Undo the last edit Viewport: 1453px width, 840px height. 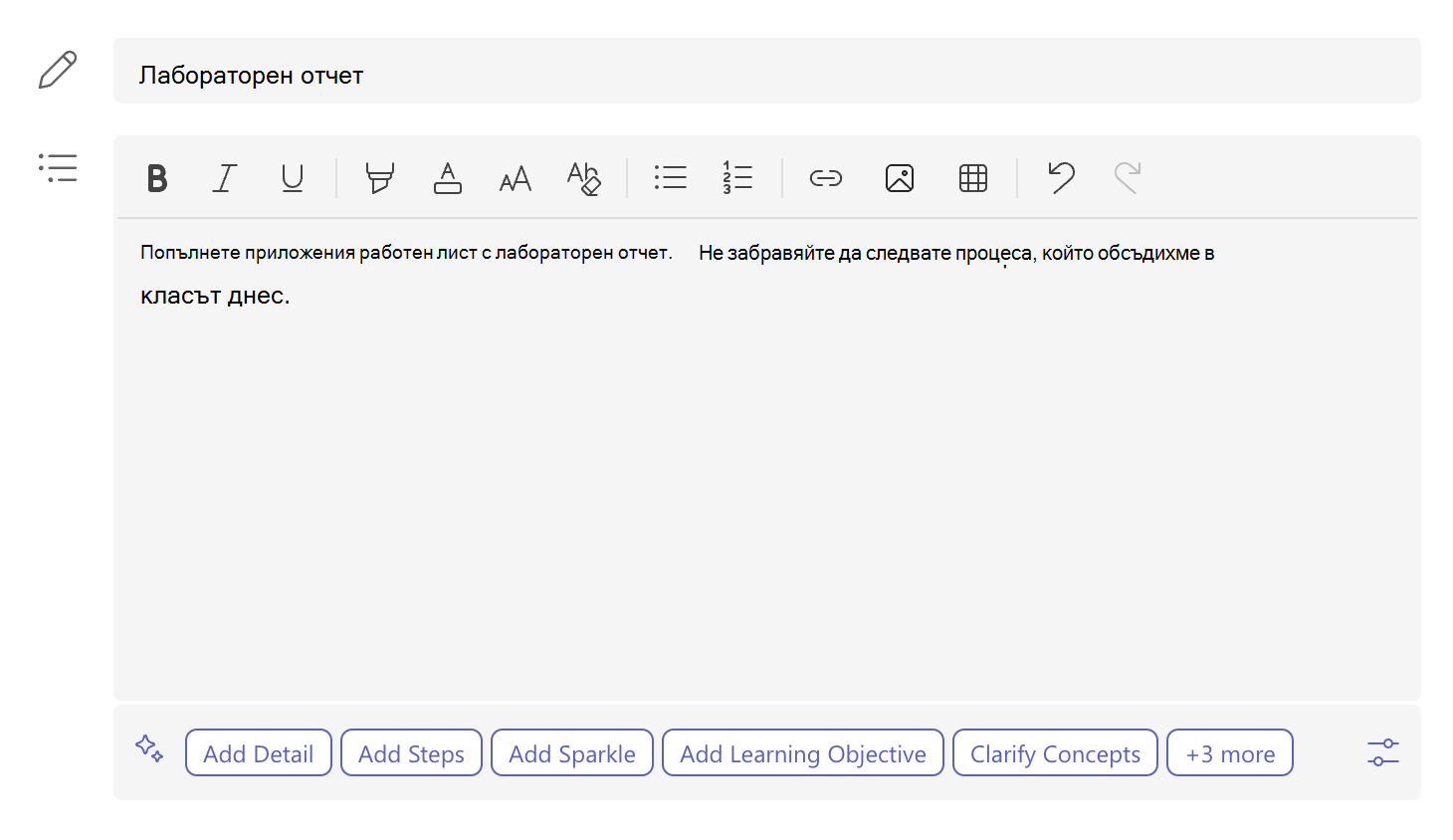tap(1061, 178)
